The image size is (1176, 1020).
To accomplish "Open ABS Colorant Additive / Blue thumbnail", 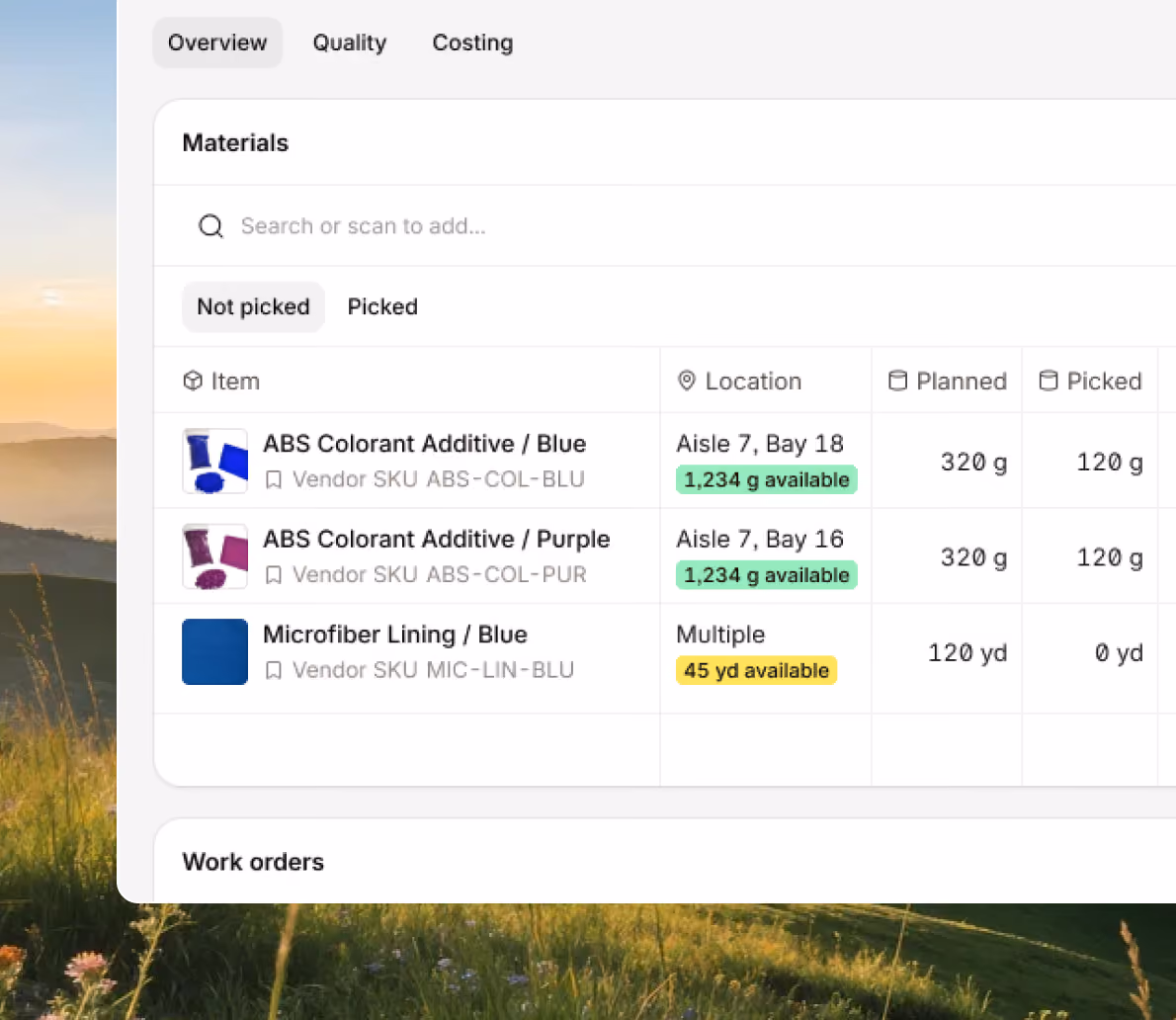I will pyautogui.click(x=215, y=461).
